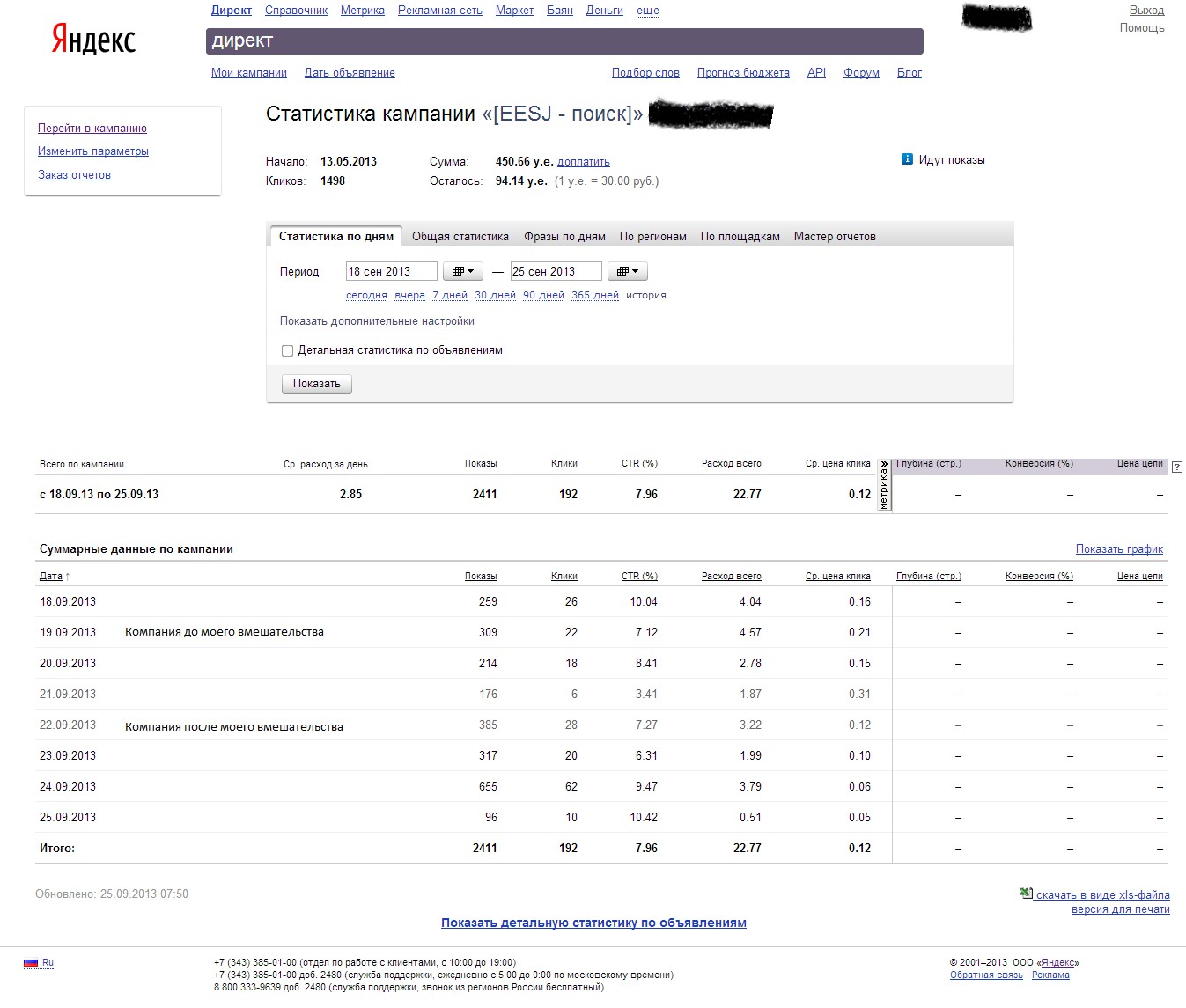
Task: Click the доплатить link
Action: [x=584, y=162]
